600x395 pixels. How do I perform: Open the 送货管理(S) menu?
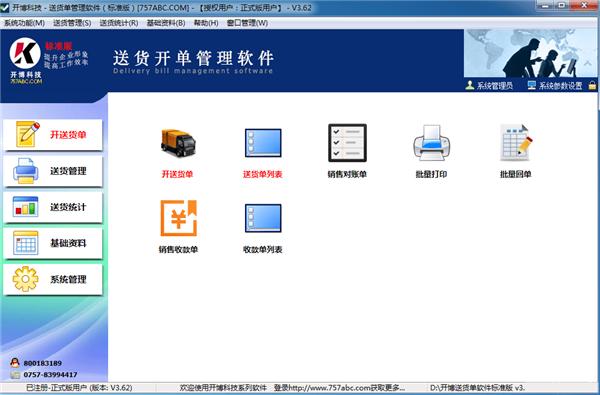pyautogui.click(x=72, y=23)
